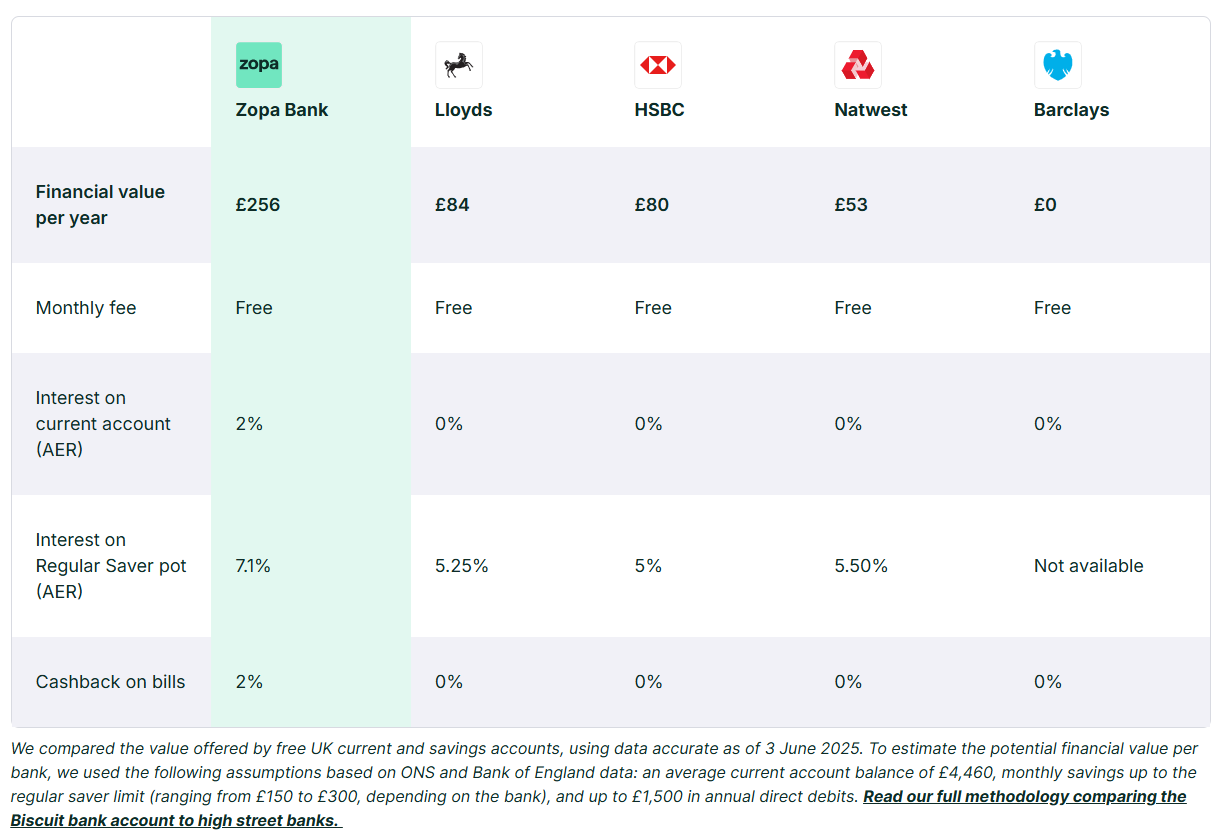This screenshot has width=1228, height=840.
Task: Click Zopa's £256 financial value
Action: (258, 205)
